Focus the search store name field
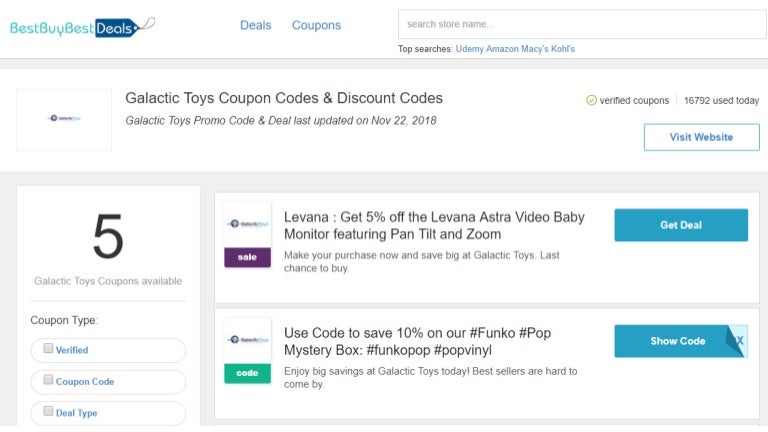The image size is (768, 432). pos(581,24)
